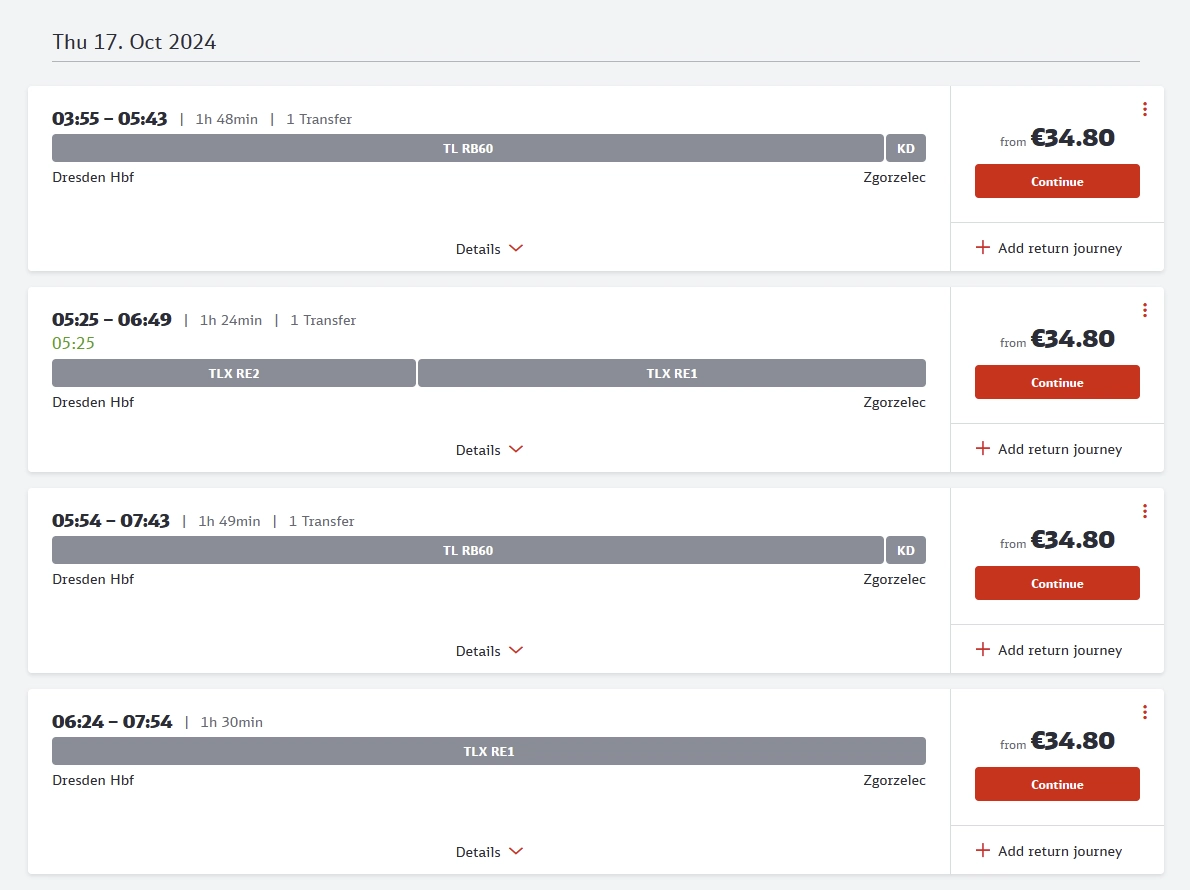The height and width of the screenshot is (890, 1190).
Task: Click the TLX RE1 bar of the direct 06:24 train
Action: coord(488,751)
